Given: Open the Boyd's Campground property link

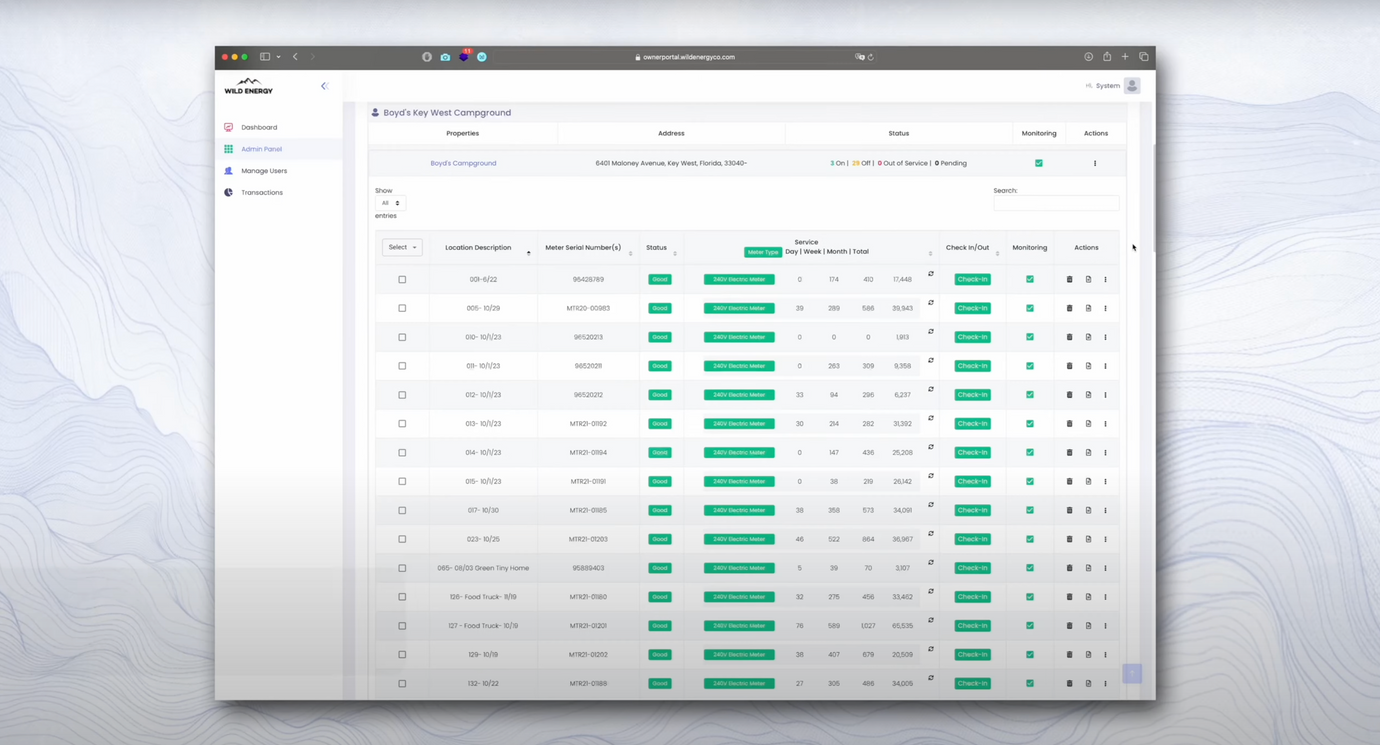Looking at the screenshot, I should 463,163.
